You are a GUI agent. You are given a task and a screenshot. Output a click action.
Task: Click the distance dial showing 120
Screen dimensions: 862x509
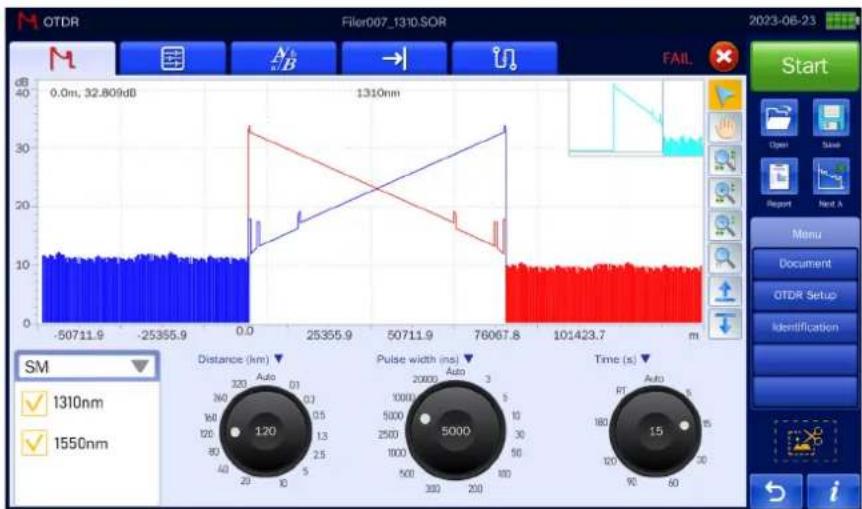click(265, 431)
